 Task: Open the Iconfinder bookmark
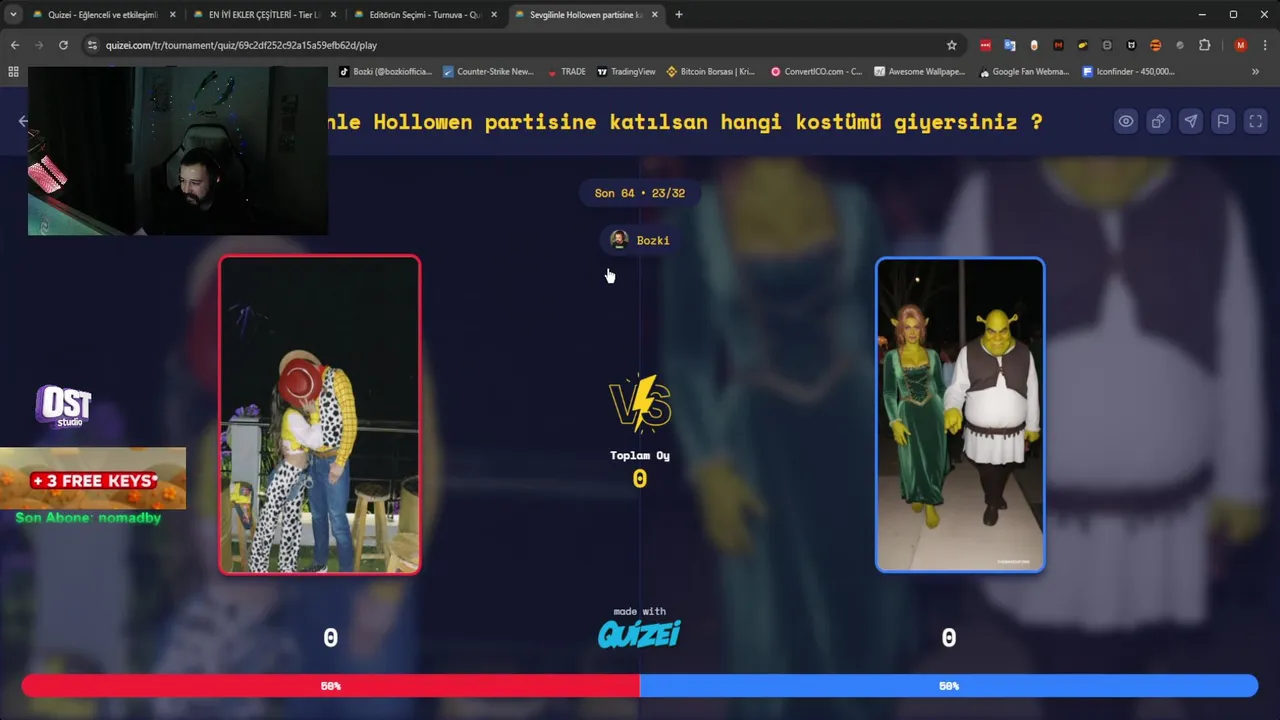point(1128,72)
